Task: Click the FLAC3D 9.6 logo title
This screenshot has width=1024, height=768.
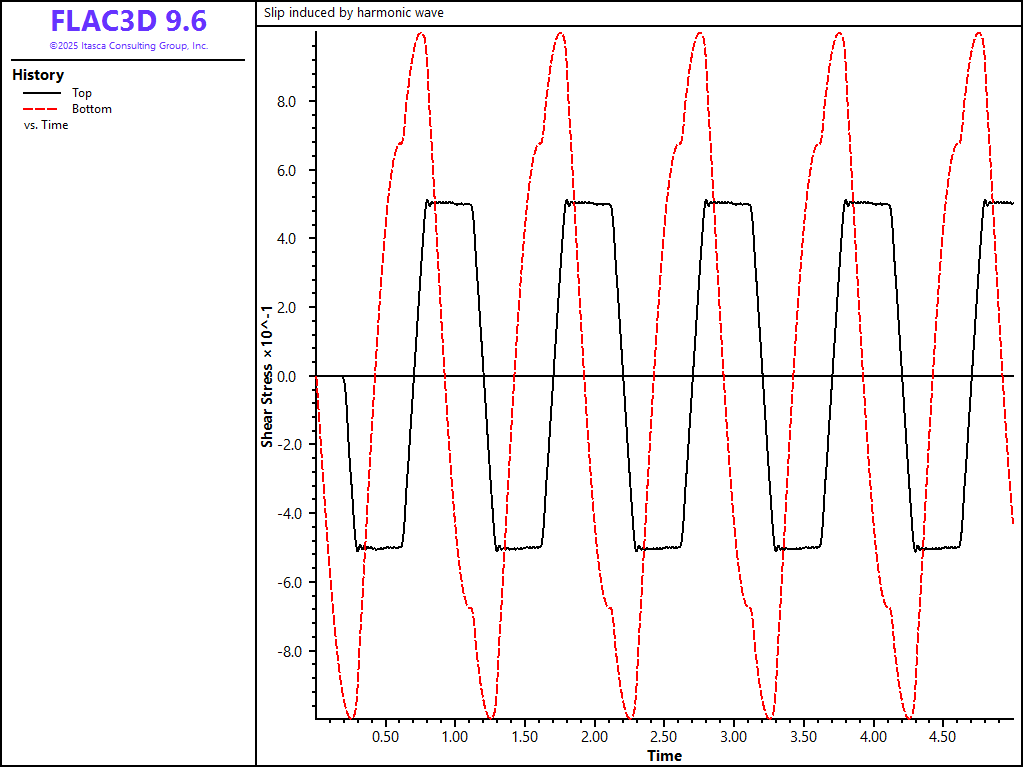Action: [x=128, y=21]
